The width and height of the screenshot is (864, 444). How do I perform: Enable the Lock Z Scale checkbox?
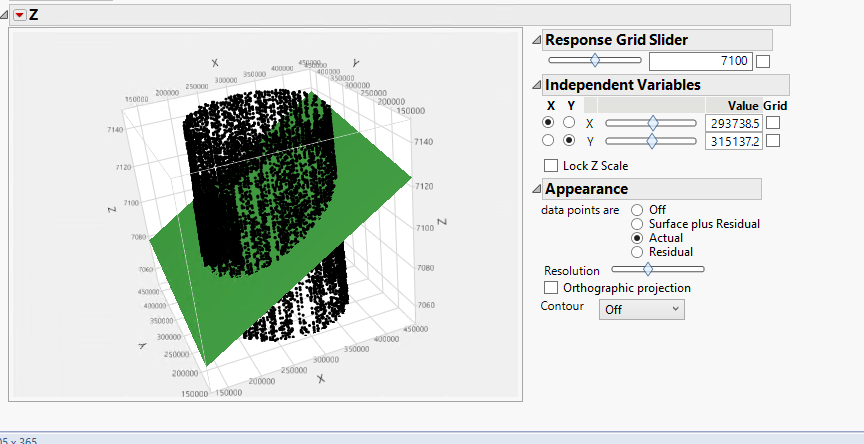pyautogui.click(x=550, y=166)
